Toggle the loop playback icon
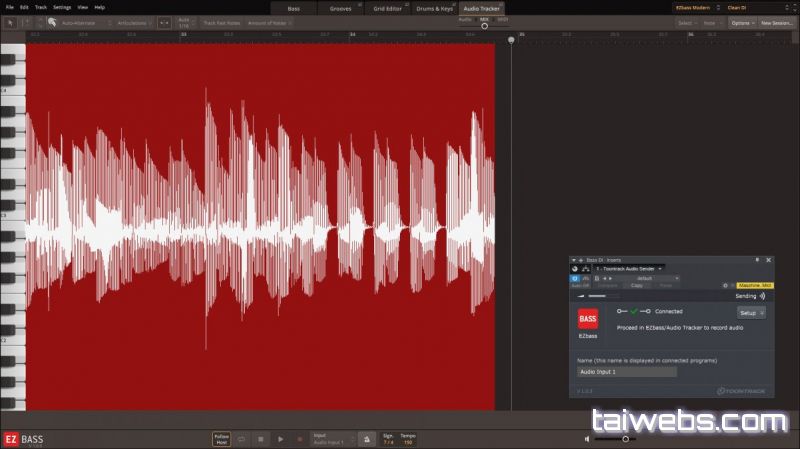Viewport: 800px width, 449px height. (242, 438)
